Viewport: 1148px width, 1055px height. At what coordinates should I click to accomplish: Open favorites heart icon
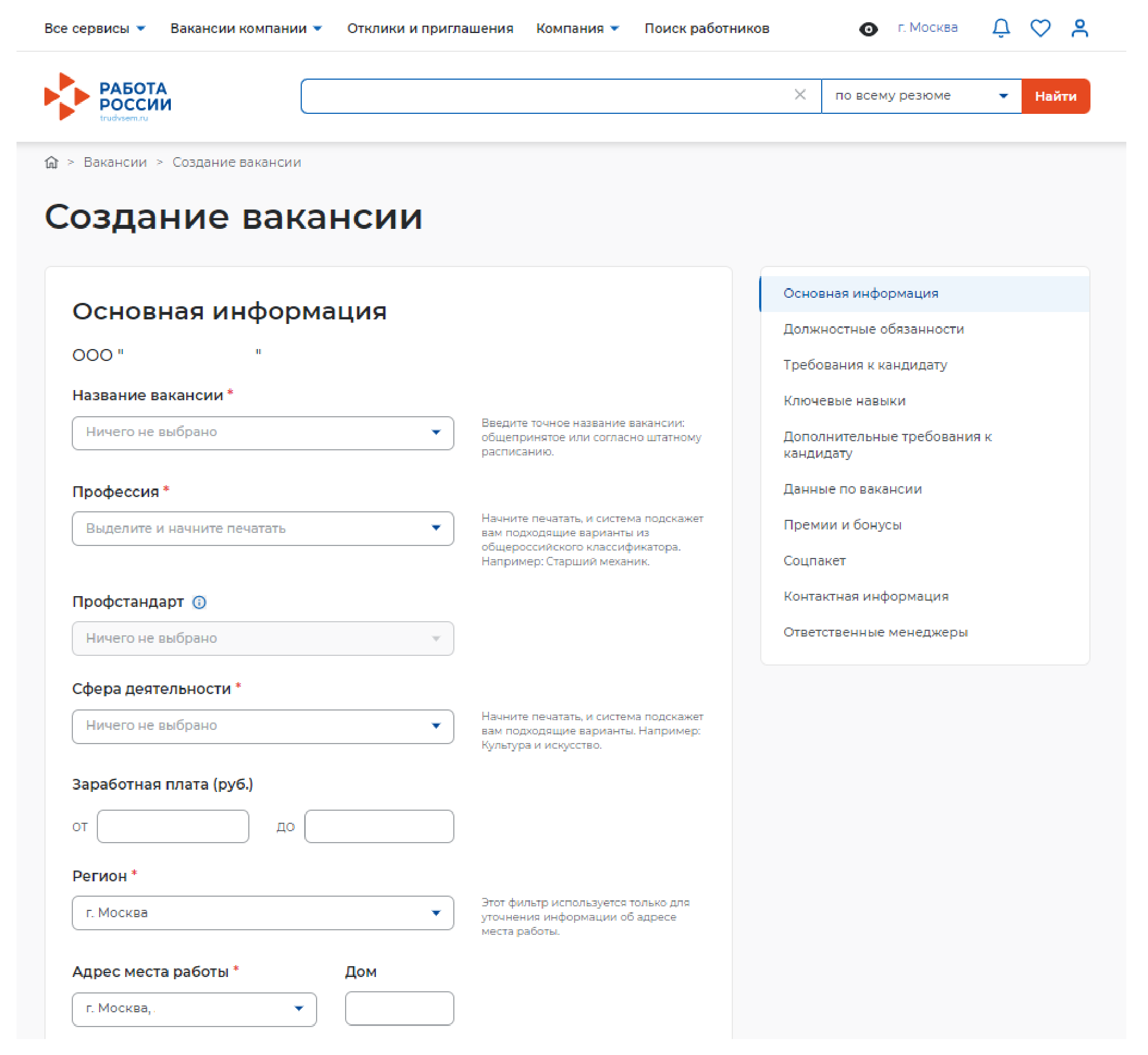pos(1041,28)
